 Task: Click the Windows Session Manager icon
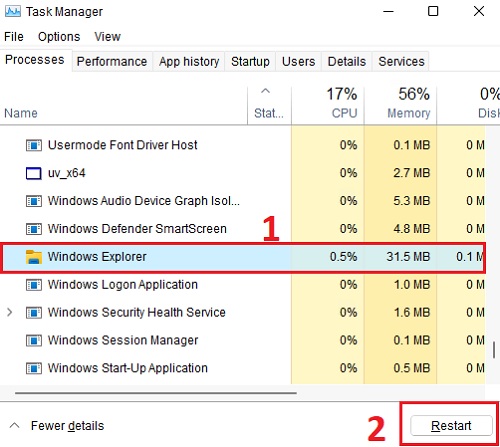[34, 341]
